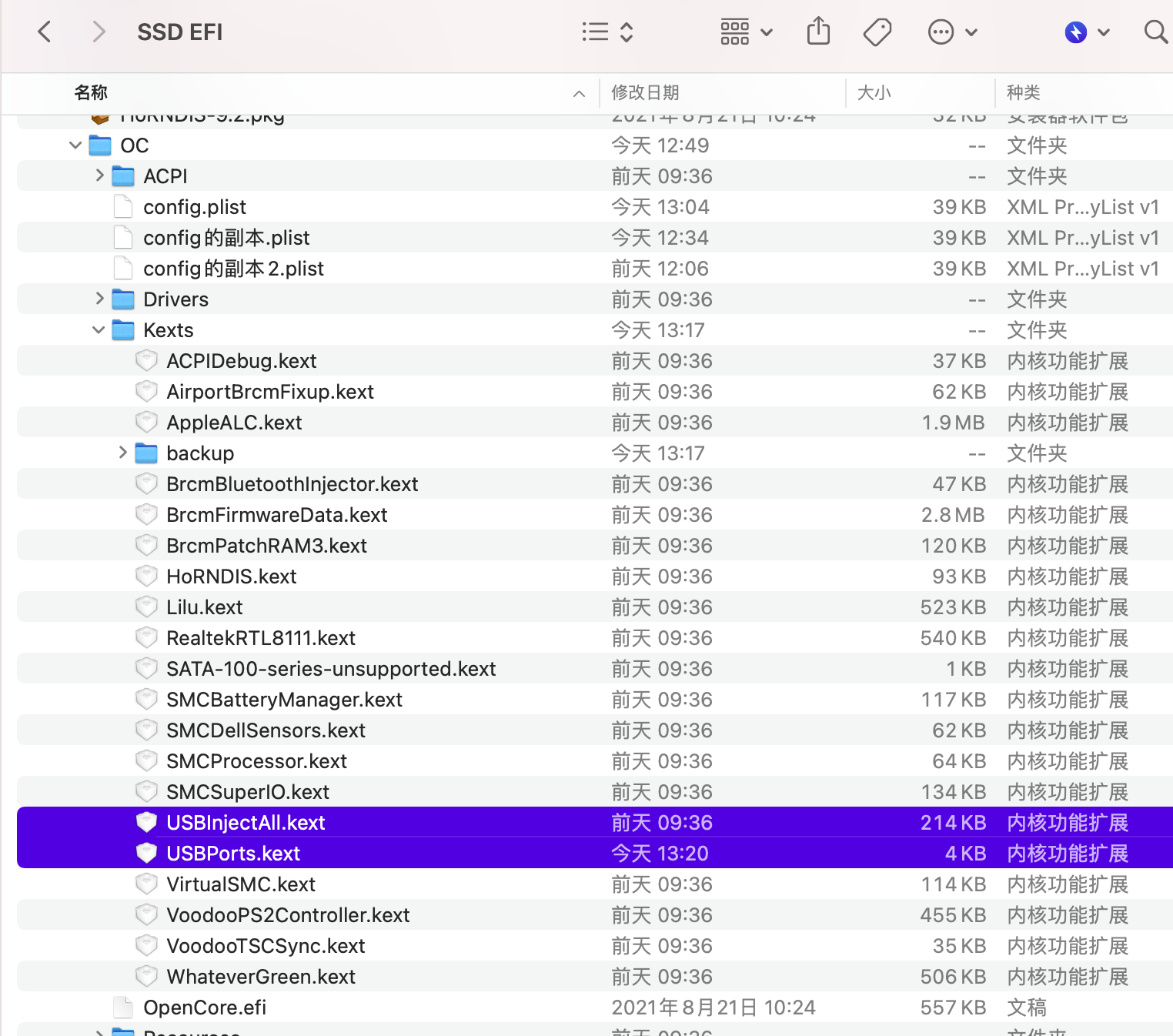The width and height of the screenshot is (1173, 1036).
Task: Sort by the 修改日期 column header
Action: 645,92
